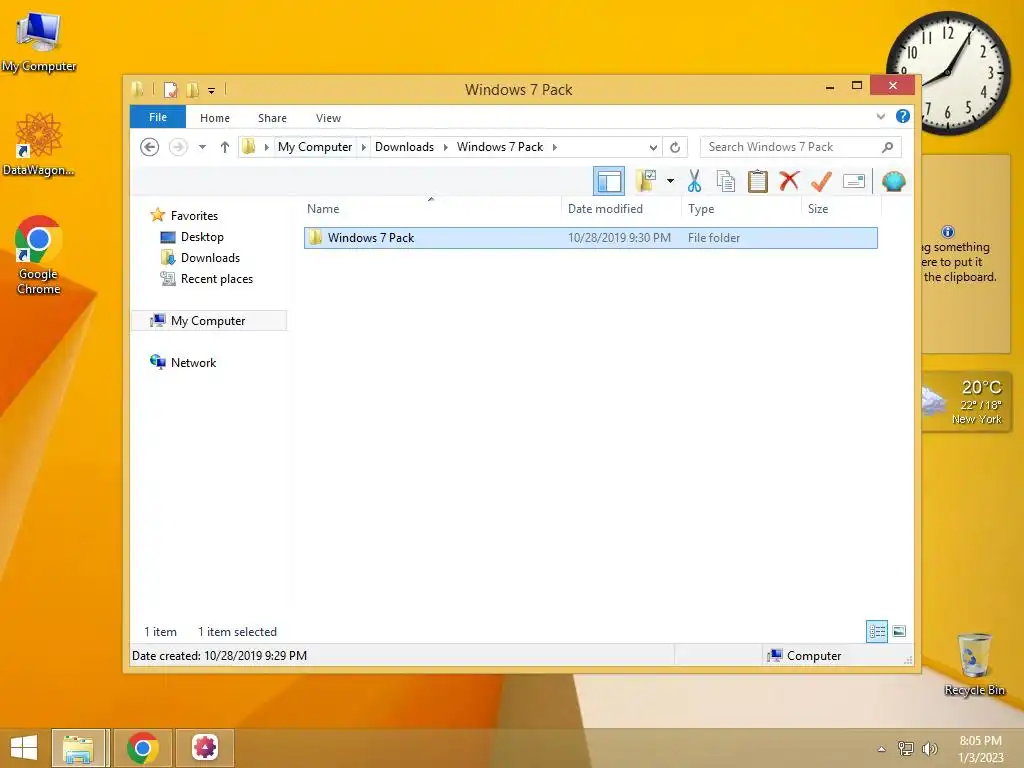Click File Explorer in the taskbar
Screen dimensions: 1024x768
point(78,748)
